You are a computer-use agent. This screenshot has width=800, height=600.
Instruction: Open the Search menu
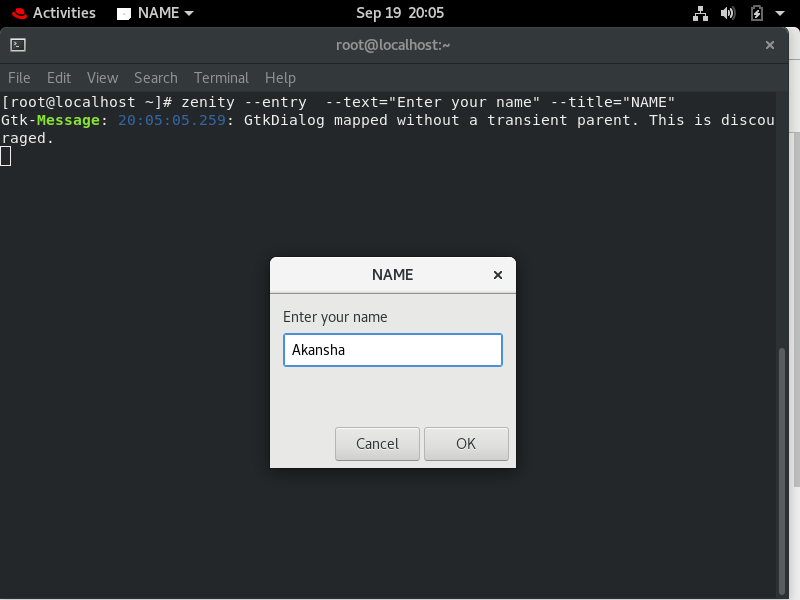(156, 78)
